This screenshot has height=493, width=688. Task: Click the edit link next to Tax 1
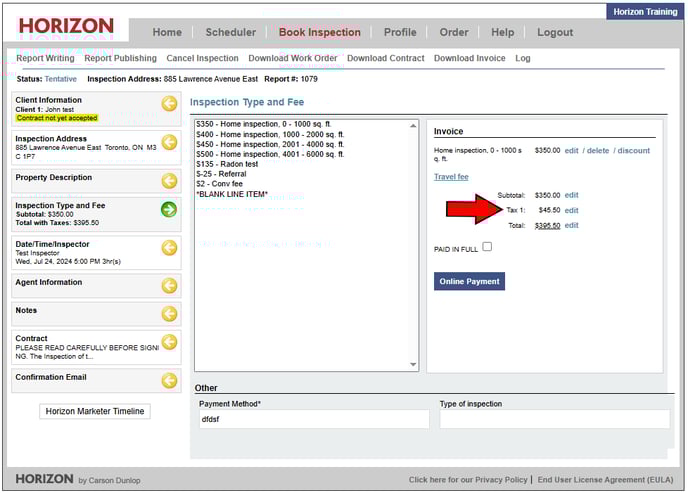(x=572, y=211)
